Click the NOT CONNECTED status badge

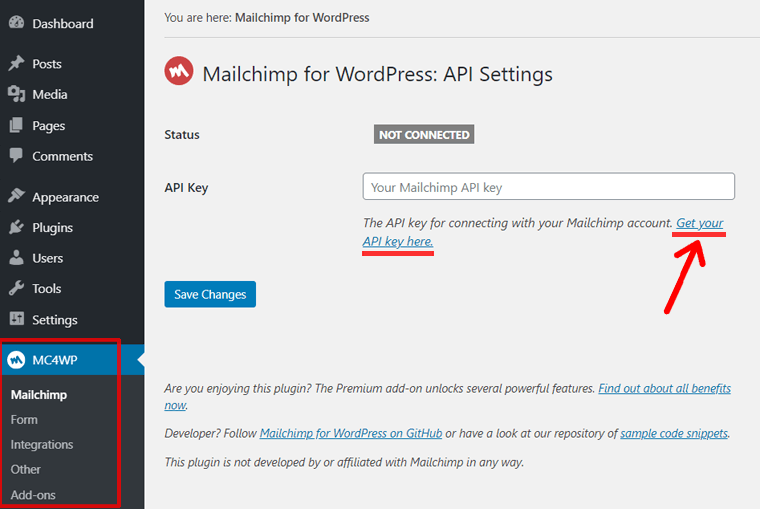pos(424,134)
